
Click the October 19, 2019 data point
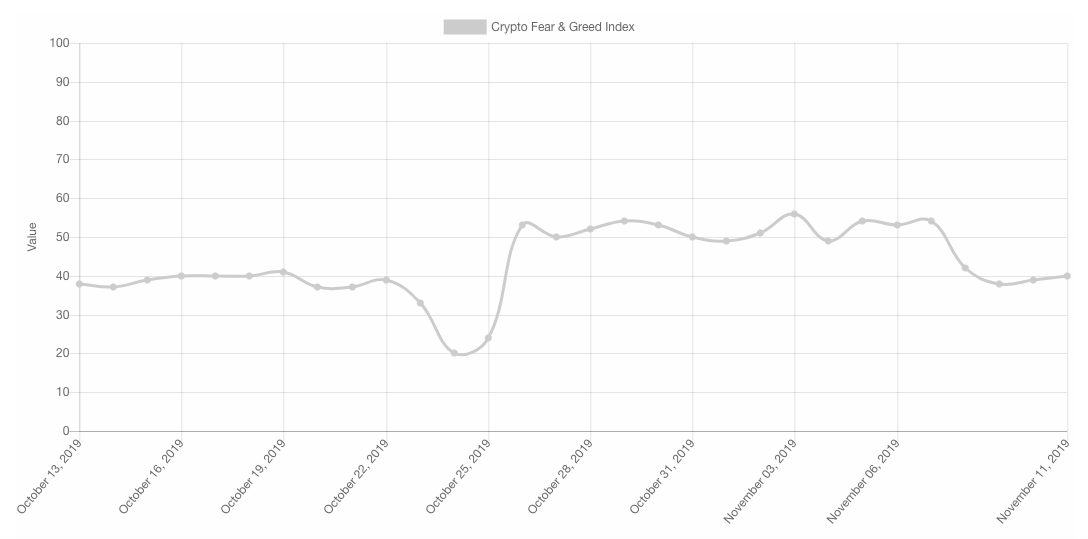(284, 272)
